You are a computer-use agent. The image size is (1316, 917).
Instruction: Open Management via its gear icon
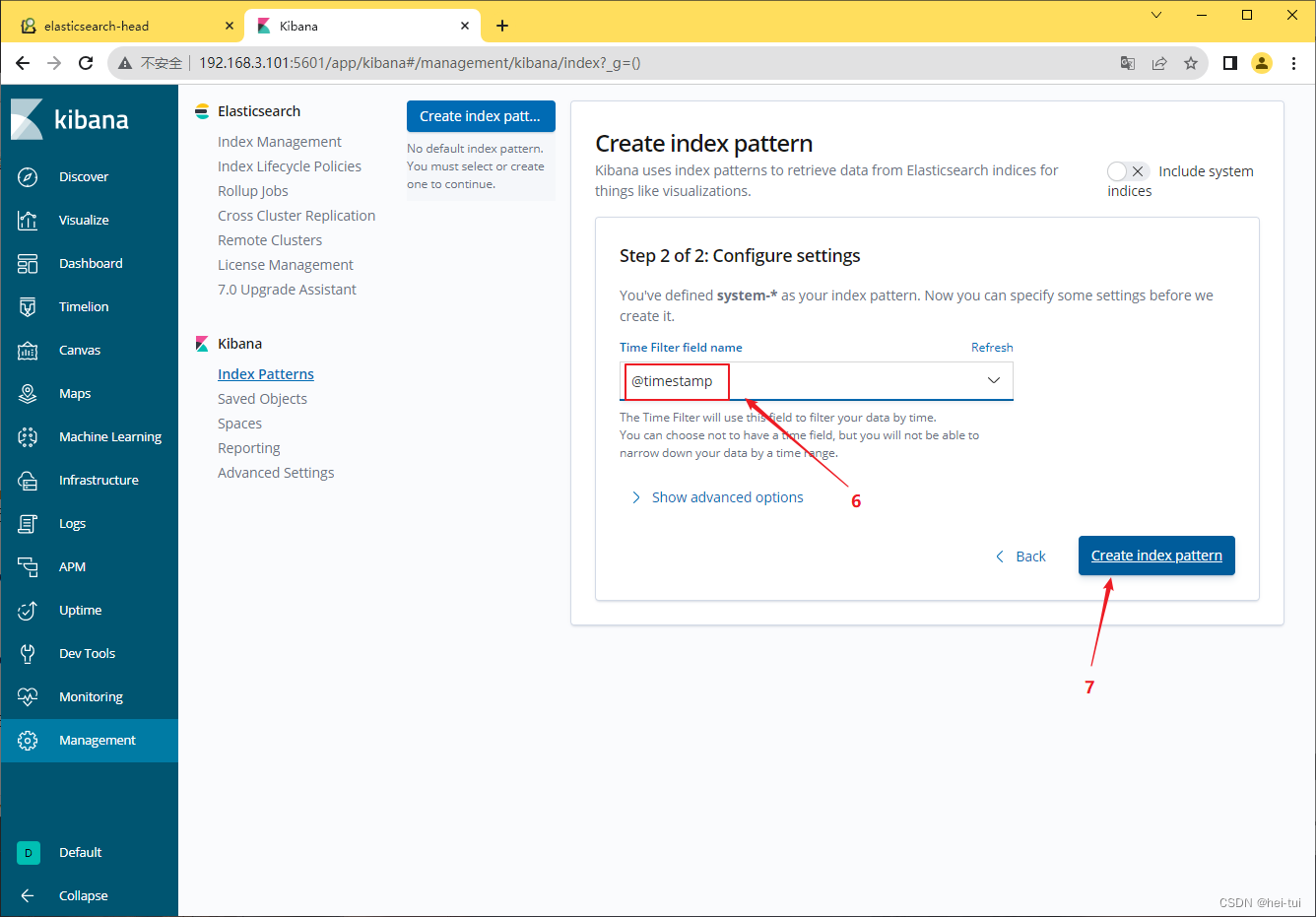28,741
